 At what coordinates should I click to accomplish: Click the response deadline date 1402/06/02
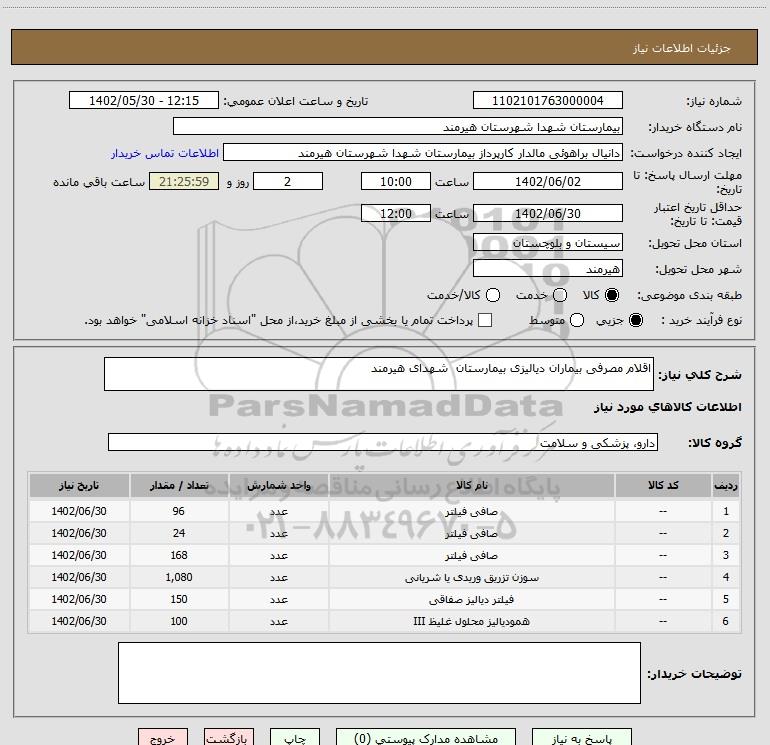click(x=548, y=181)
